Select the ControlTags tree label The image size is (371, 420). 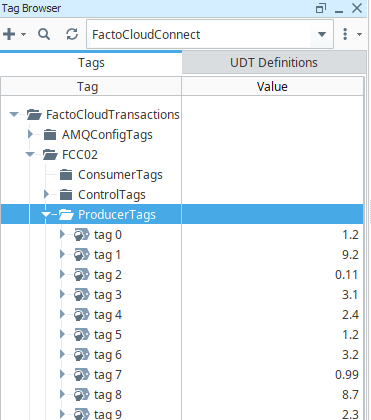112,195
